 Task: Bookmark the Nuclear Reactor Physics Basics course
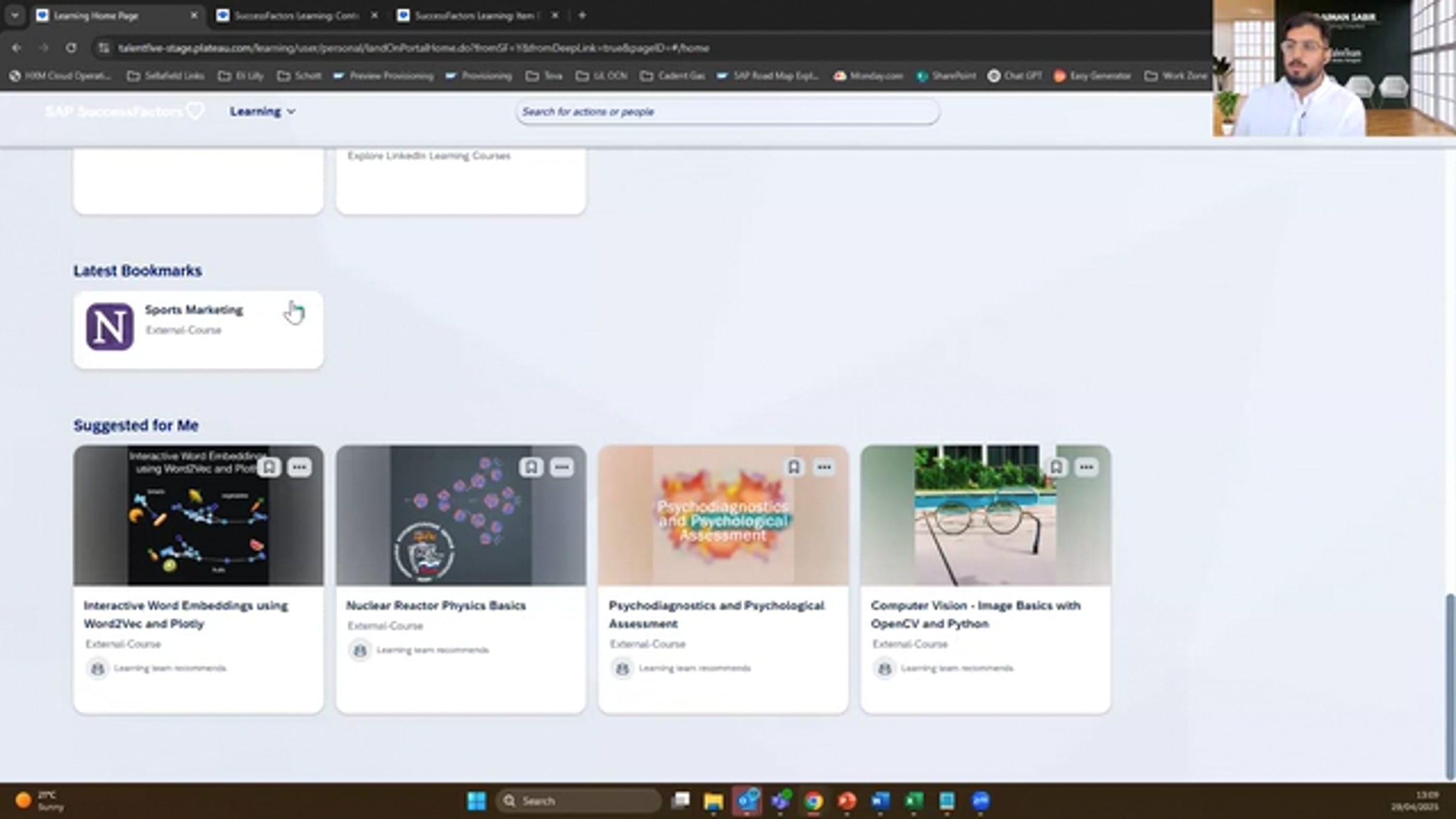tap(531, 467)
